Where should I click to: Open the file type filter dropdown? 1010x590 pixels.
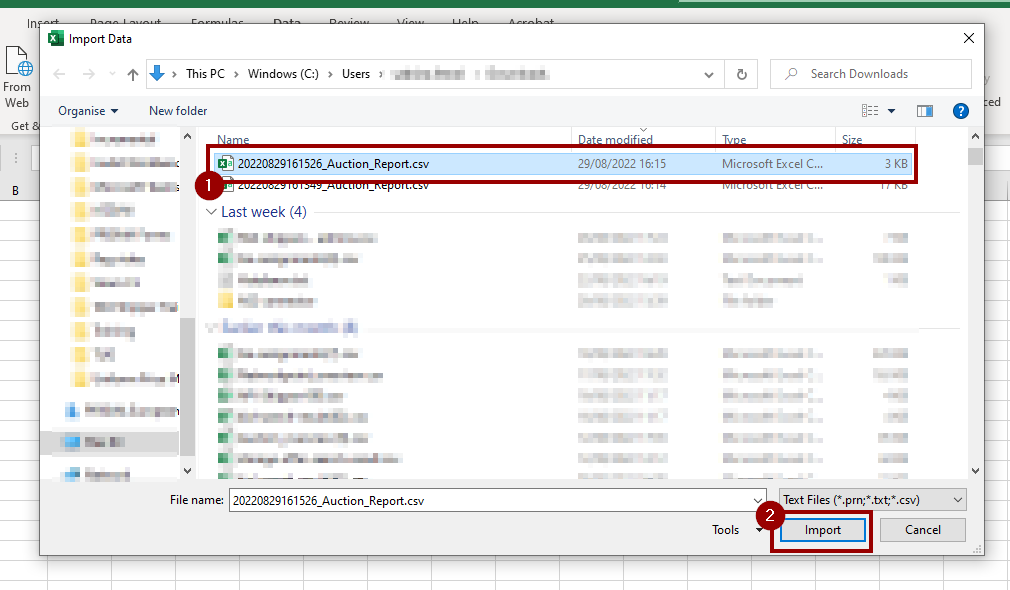tap(872, 499)
